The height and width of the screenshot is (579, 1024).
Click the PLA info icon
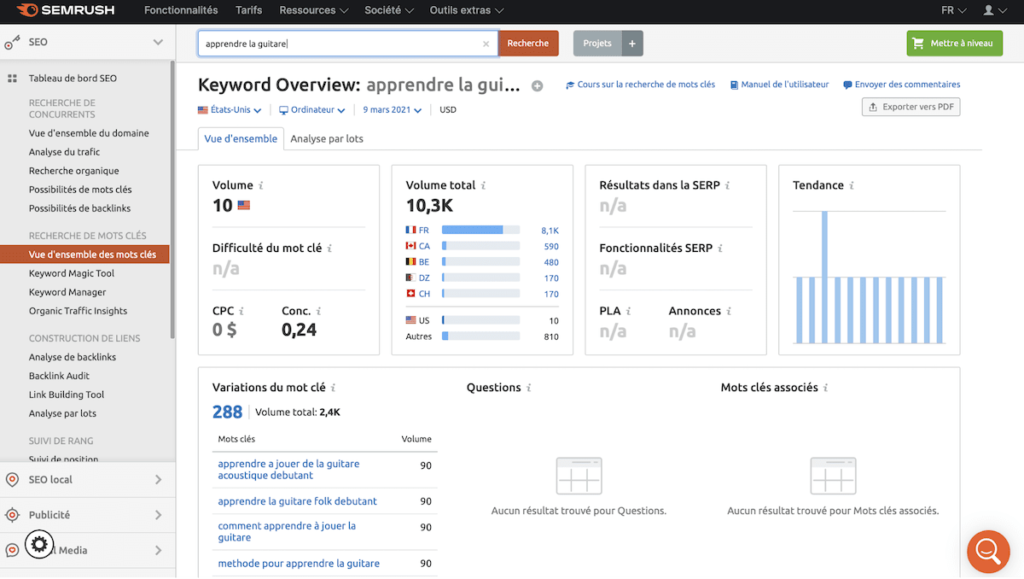628,311
